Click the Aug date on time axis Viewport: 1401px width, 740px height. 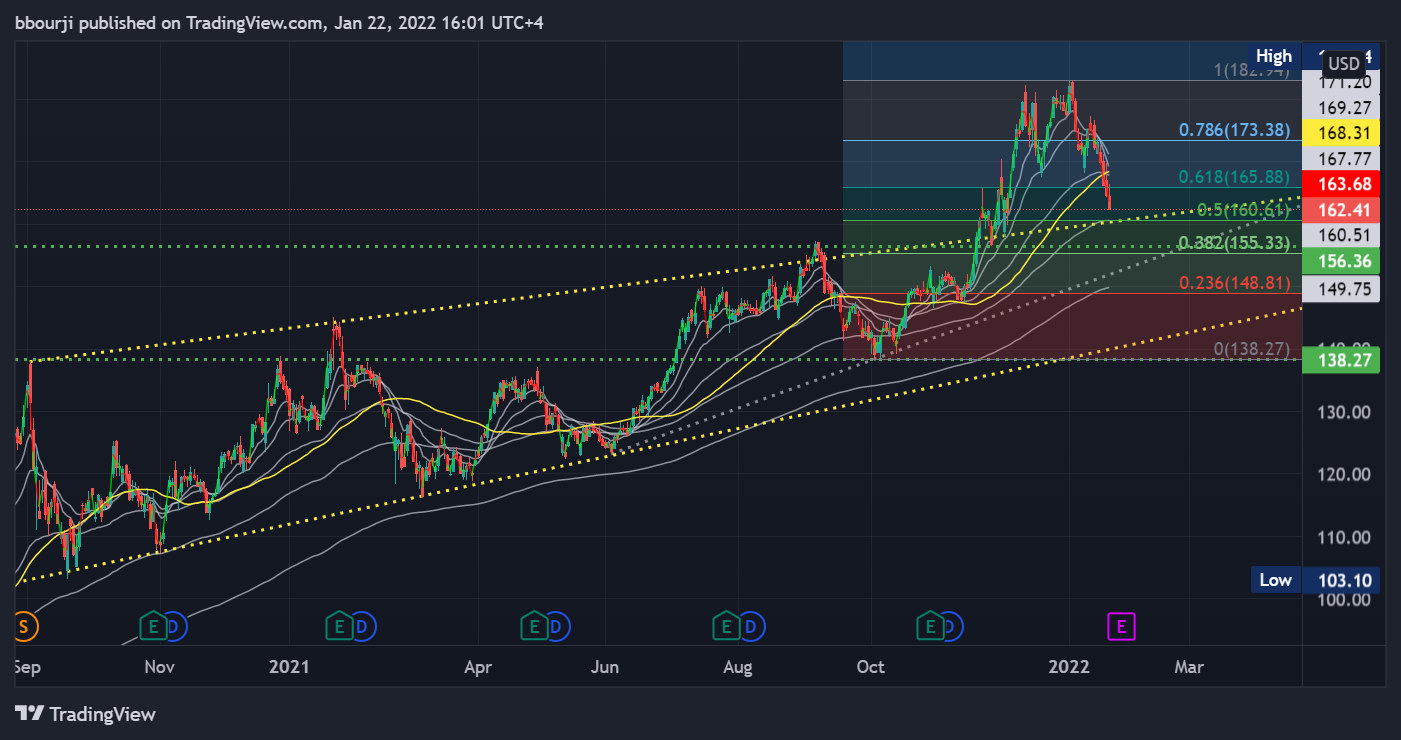click(x=737, y=665)
